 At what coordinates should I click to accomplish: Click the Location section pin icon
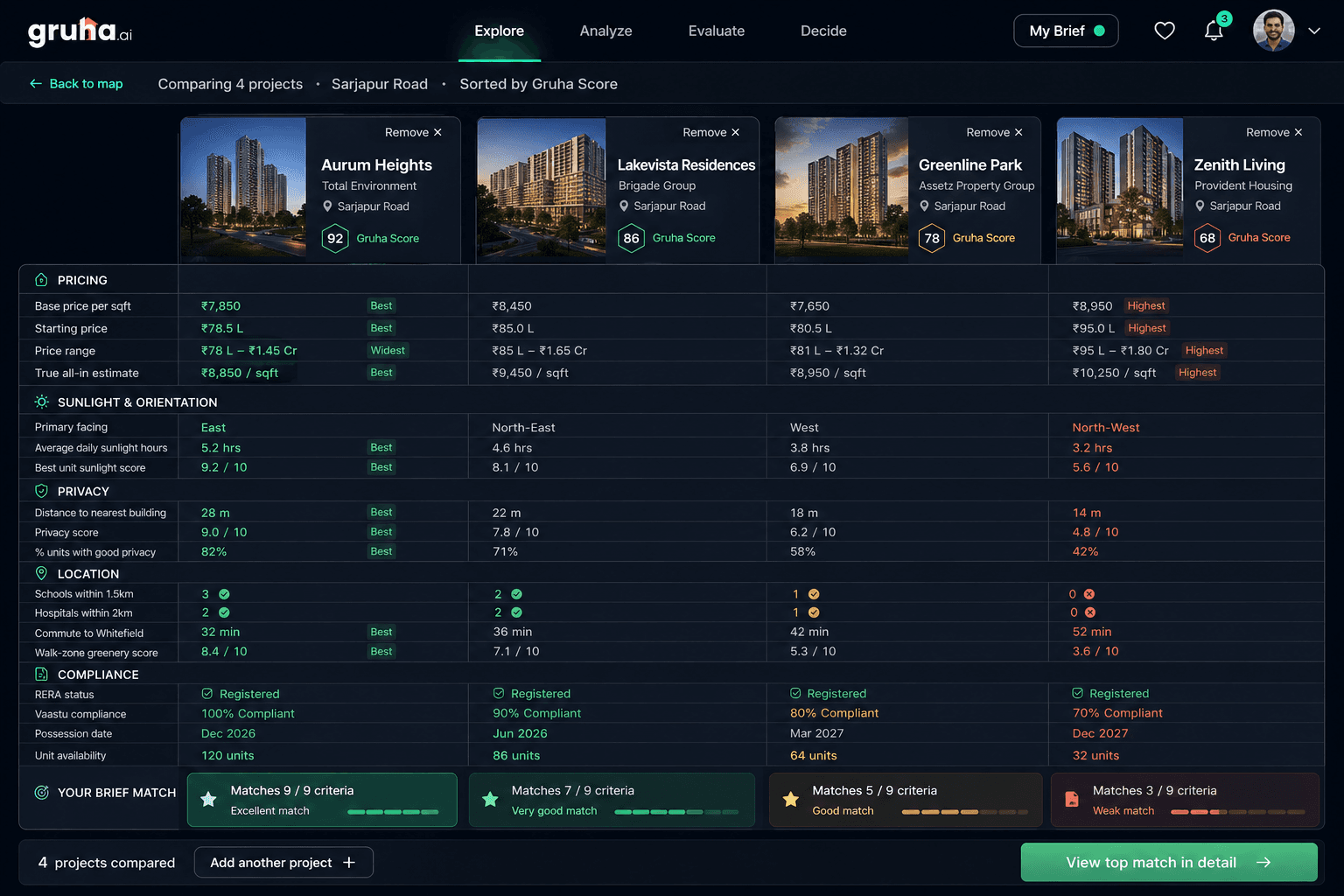coord(41,573)
